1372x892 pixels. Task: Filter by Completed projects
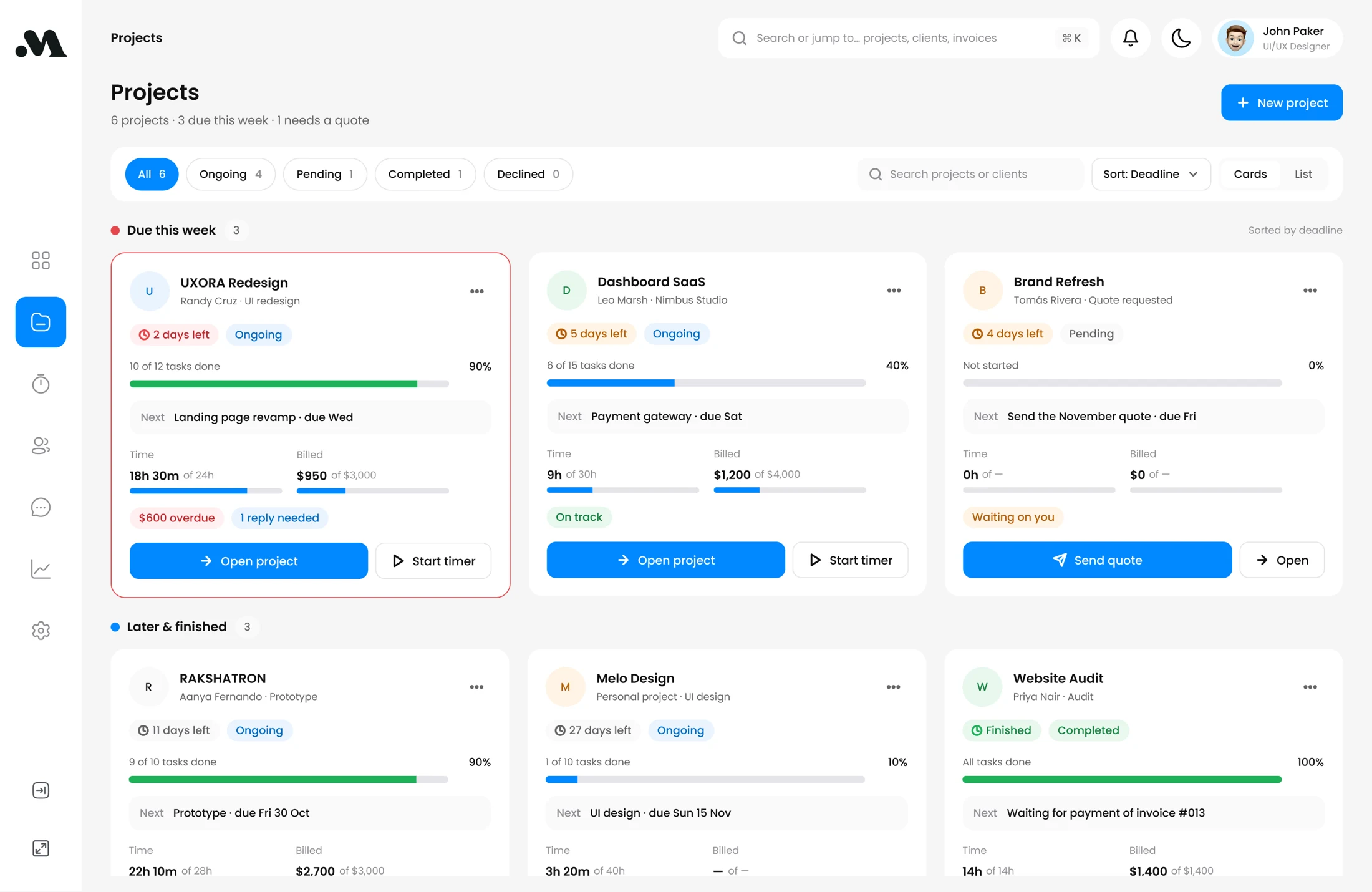425,174
